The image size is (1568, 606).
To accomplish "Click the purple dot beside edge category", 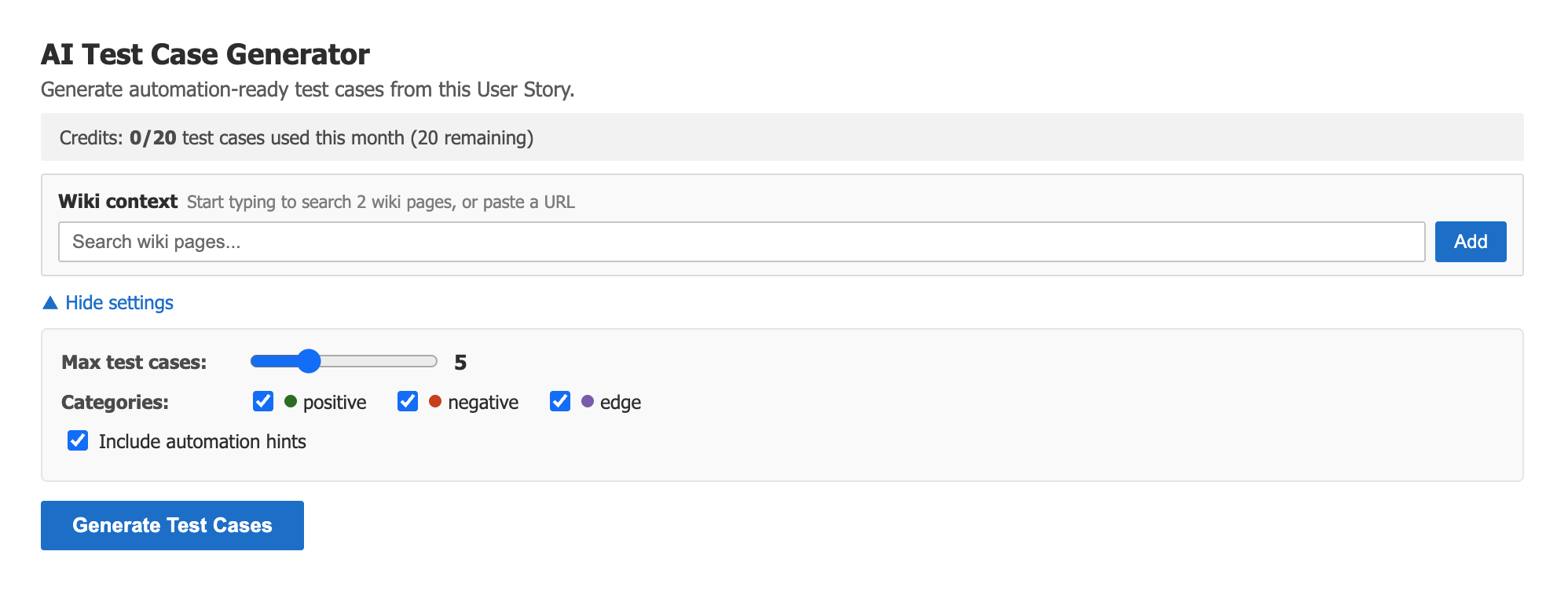I will click(587, 402).
